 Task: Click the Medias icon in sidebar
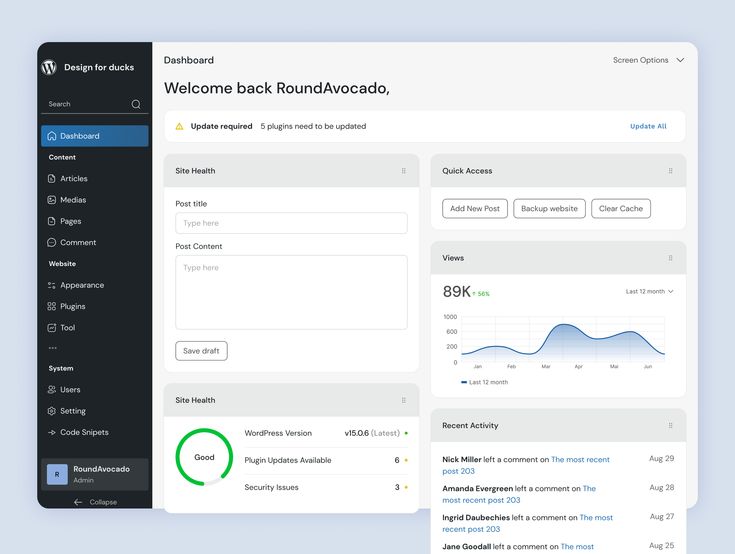(x=52, y=200)
